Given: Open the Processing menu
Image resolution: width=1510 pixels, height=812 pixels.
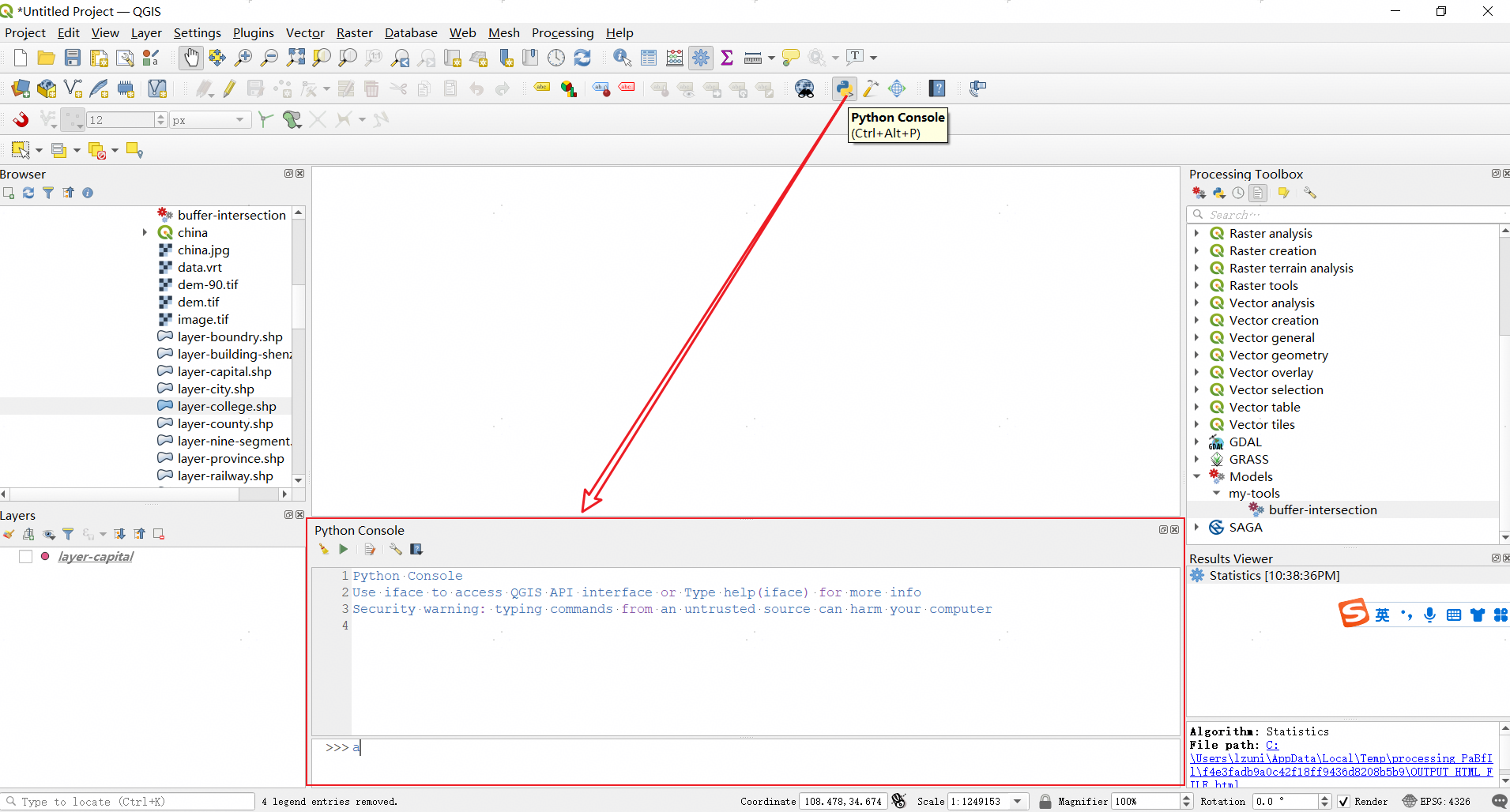Looking at the screenshot, I should (562, 33).
